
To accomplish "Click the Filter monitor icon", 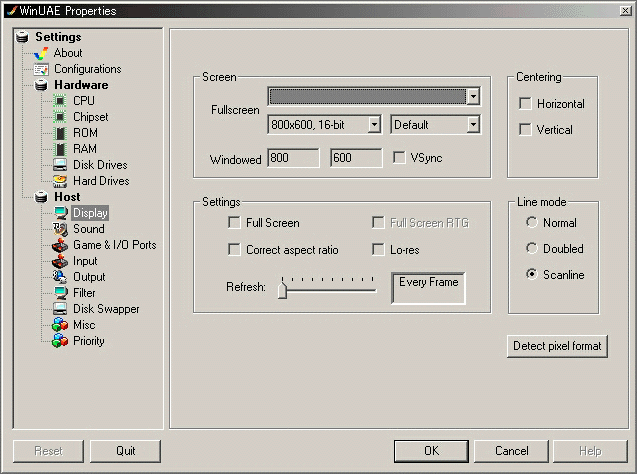I will tap(59, 293).
